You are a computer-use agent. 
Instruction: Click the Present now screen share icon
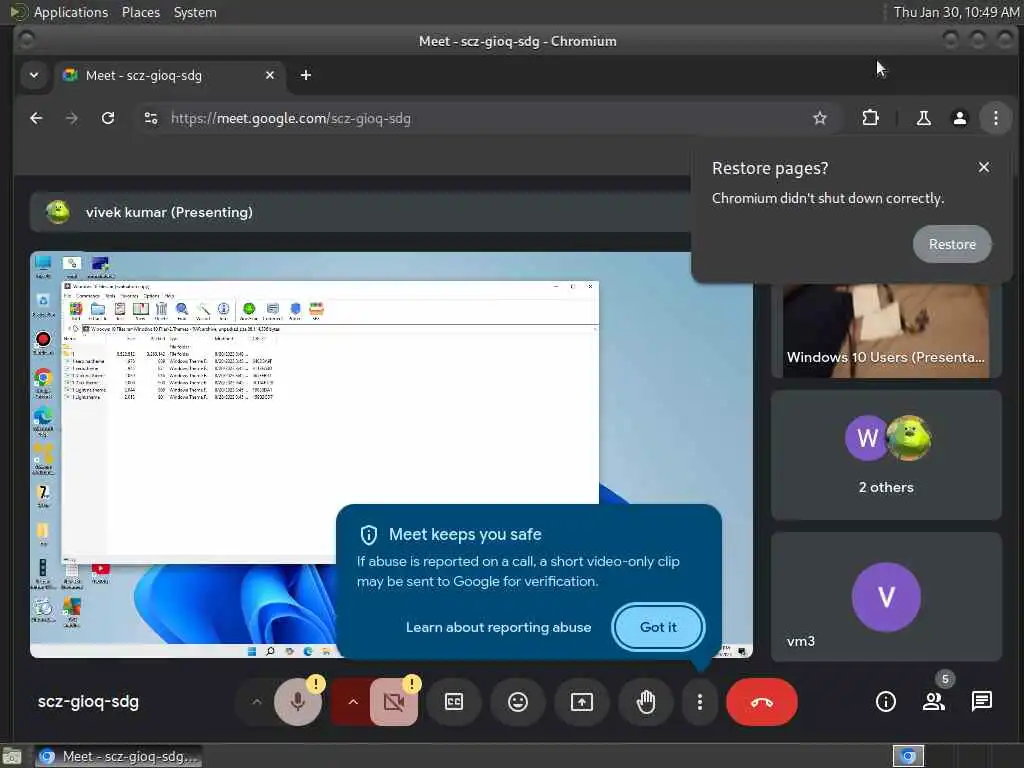(582, 702)
